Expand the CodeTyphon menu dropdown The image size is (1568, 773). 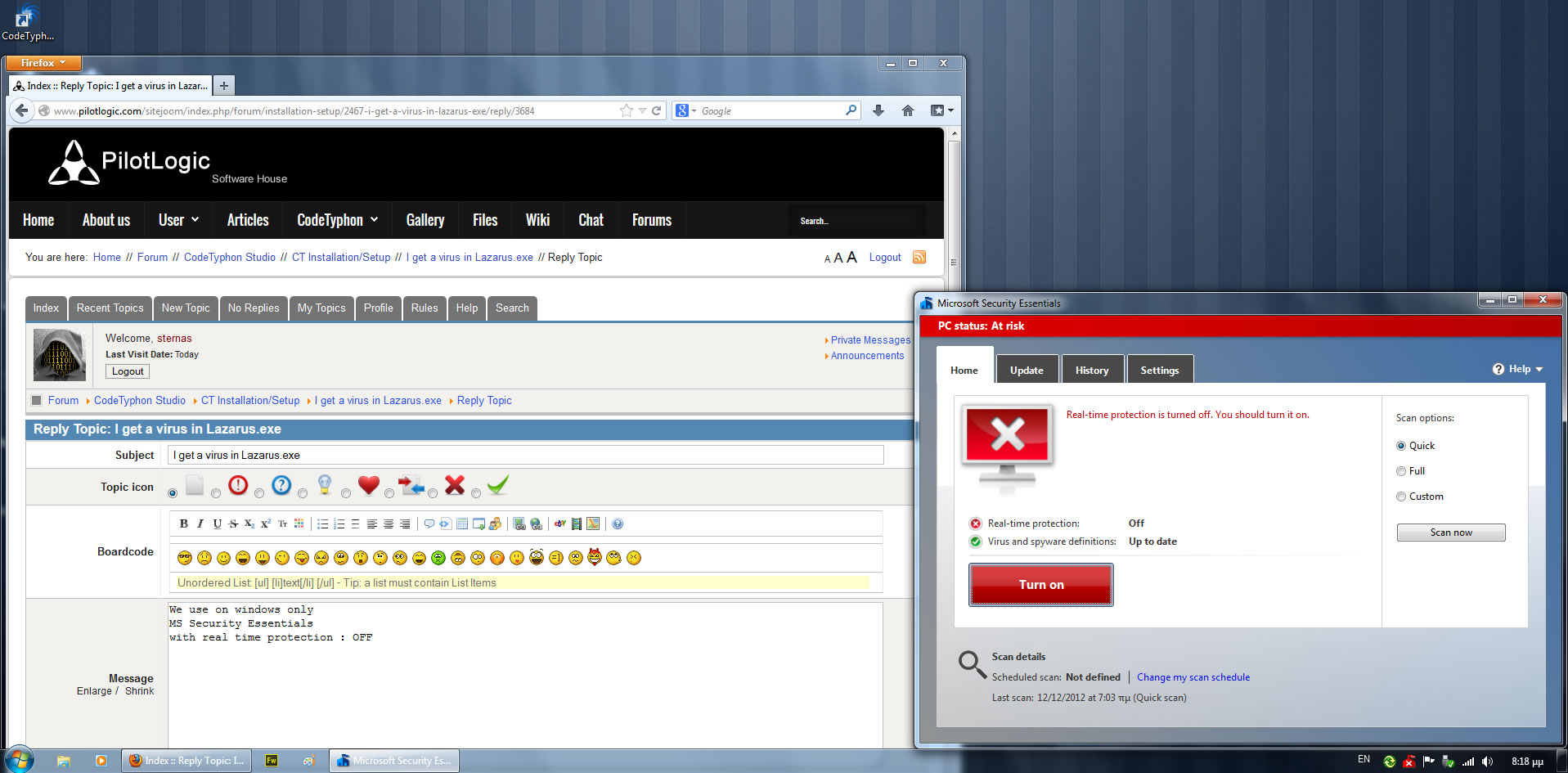[337, 220]
